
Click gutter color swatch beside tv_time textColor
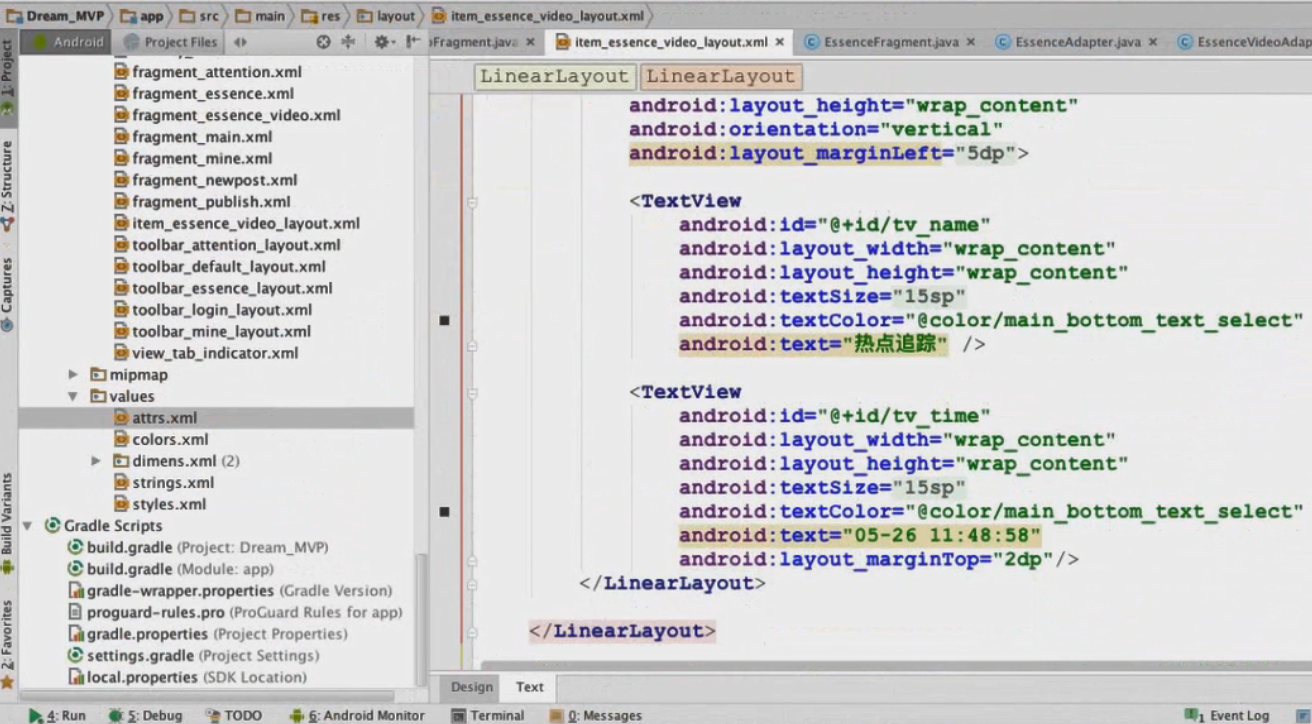point(444,511)
